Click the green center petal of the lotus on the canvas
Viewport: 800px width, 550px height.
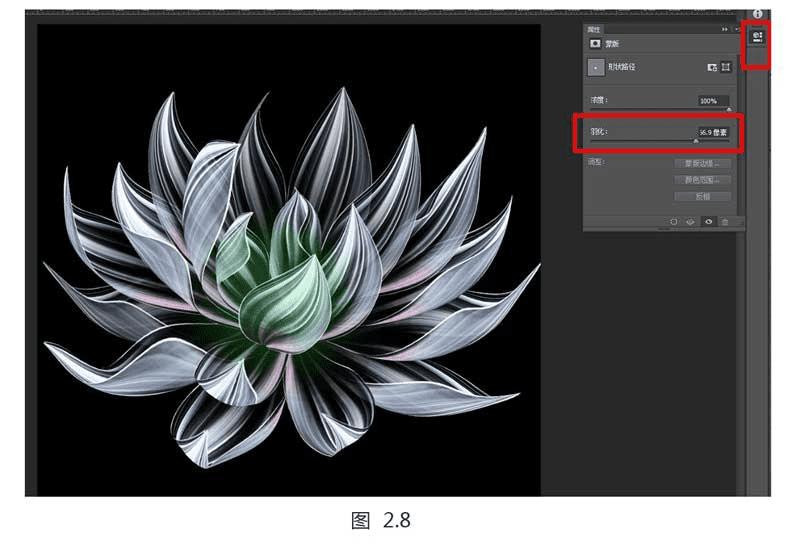click(286, 306)
